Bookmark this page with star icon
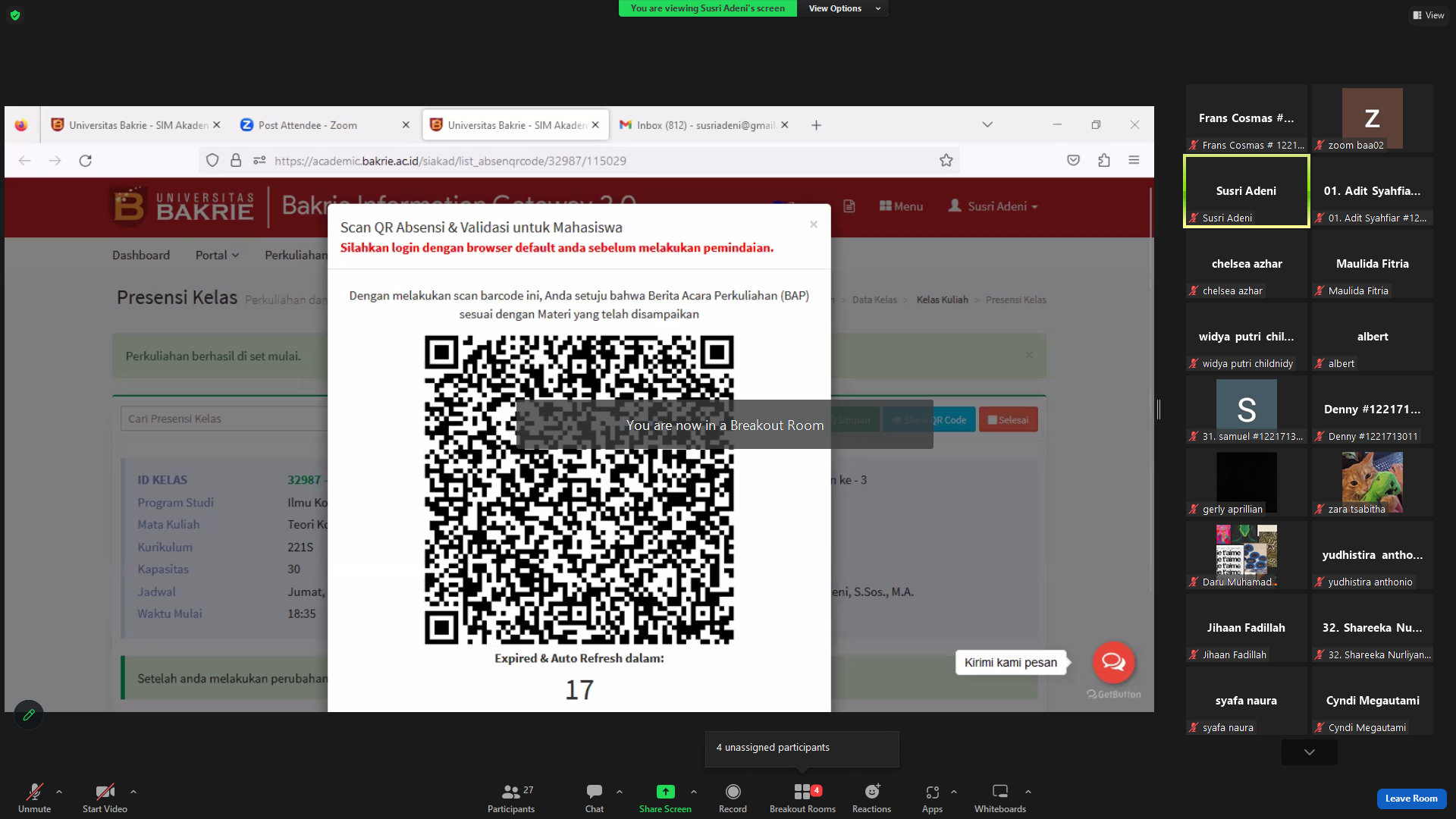This screenshot has width=1456, height=819. (946, 161)
